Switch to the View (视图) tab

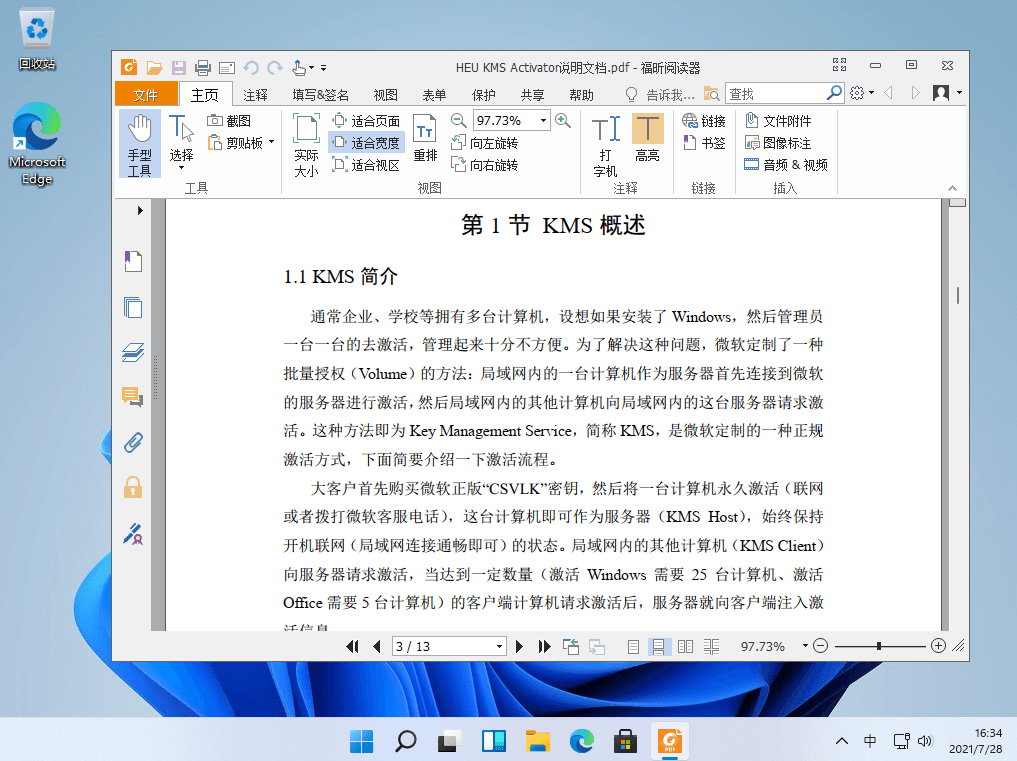[x=385, y=95]
